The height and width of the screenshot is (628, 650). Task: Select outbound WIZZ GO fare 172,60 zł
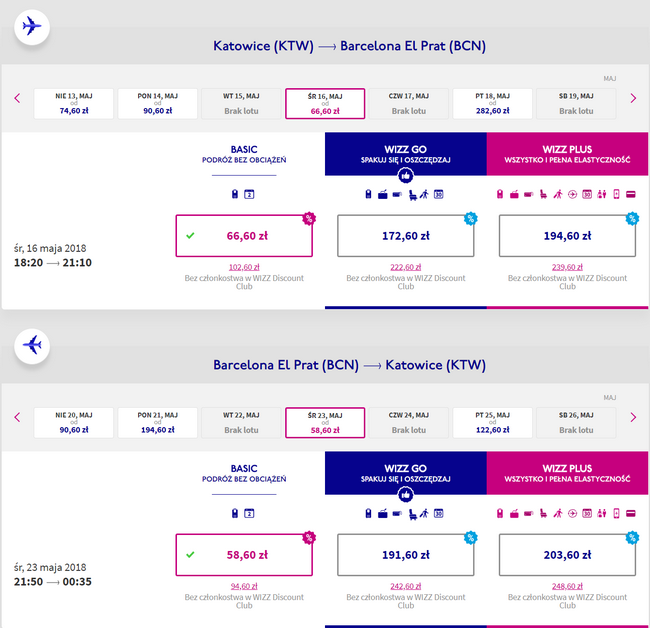406,236
